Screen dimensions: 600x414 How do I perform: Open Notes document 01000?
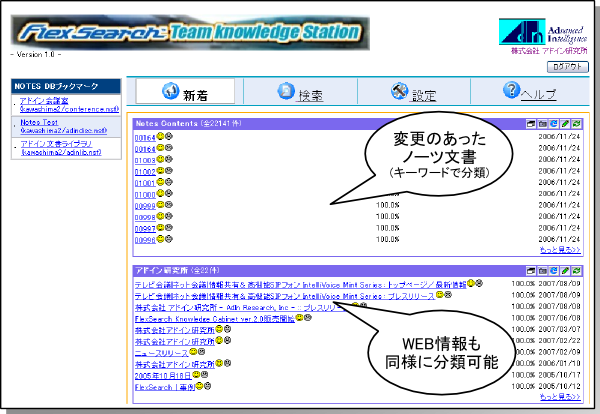(145, 195)
